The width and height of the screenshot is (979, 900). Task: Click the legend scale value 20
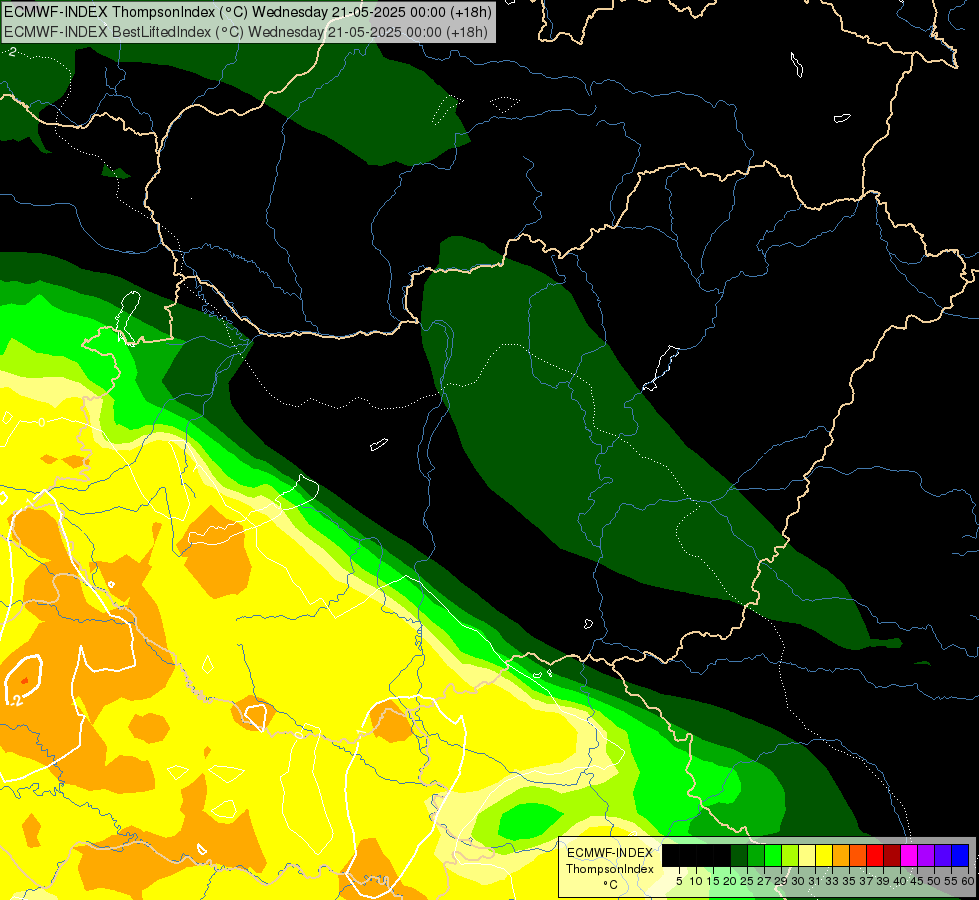pos(729,881)
